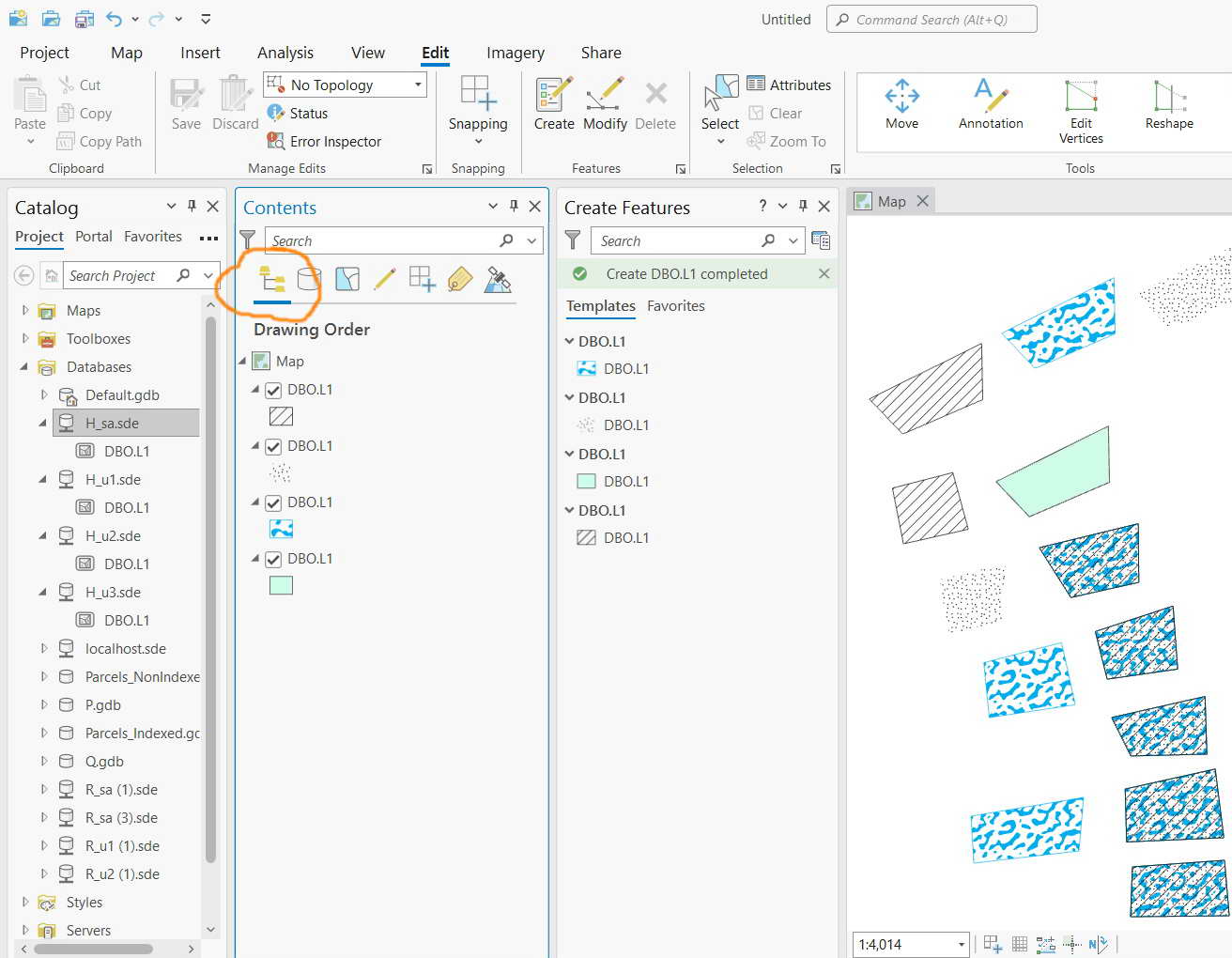Open Create Features tool
Viewport: 1232px width, 958px height.
[554, 103]
